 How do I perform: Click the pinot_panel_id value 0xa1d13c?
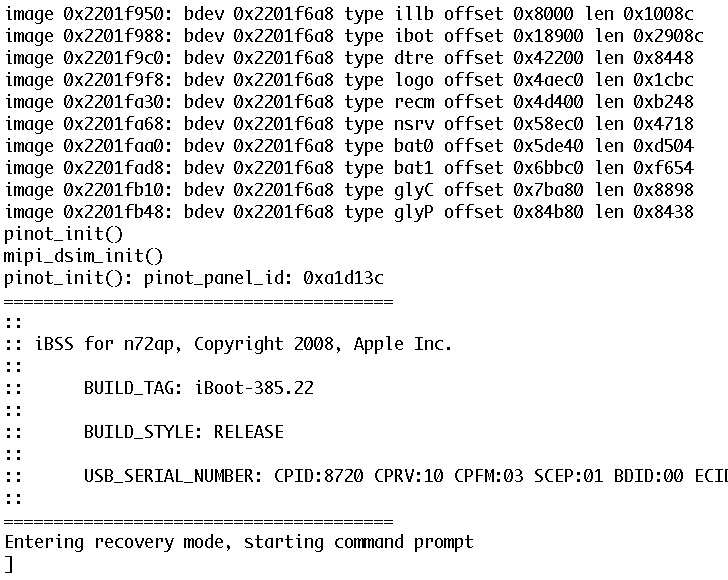[x=344, y=278]
